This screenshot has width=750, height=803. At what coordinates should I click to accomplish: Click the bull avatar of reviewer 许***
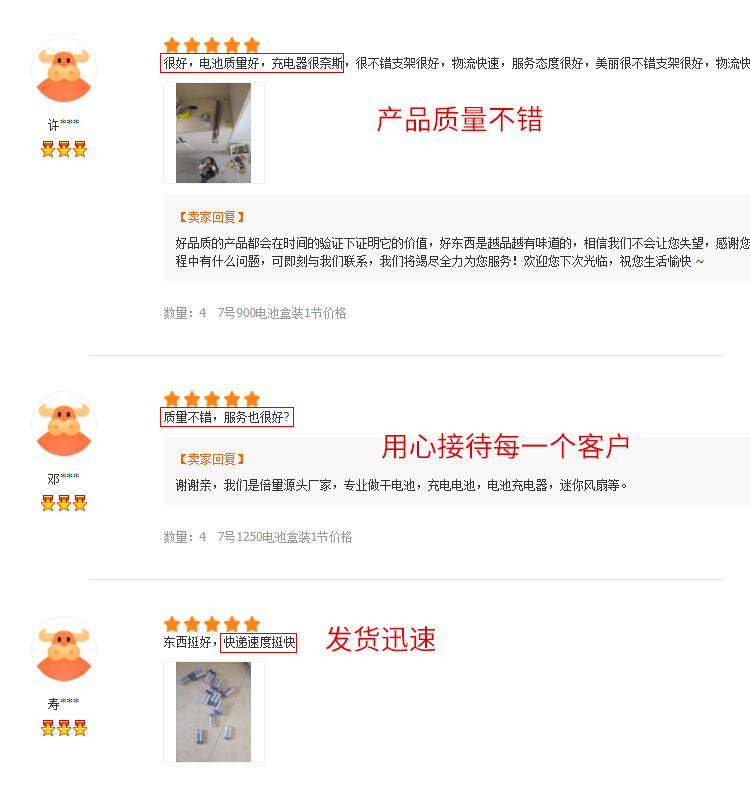click(64, 70)
